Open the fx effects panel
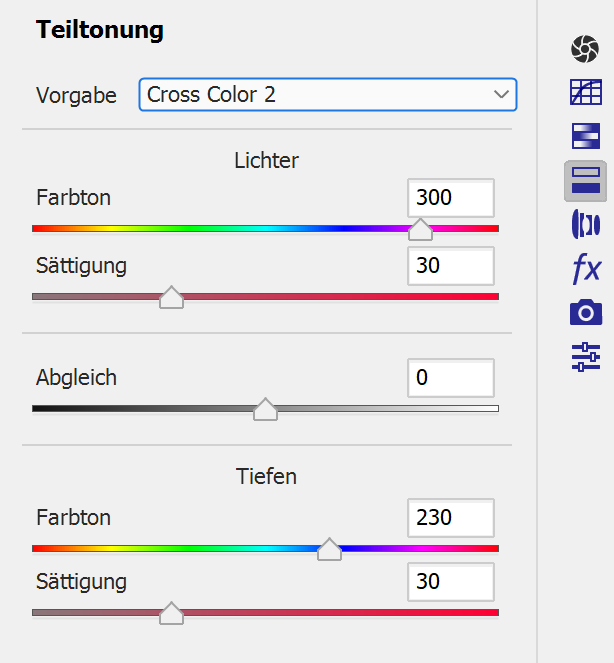This screenshot has width=614, height=663. pyautogui.click(x=585, y=269)
